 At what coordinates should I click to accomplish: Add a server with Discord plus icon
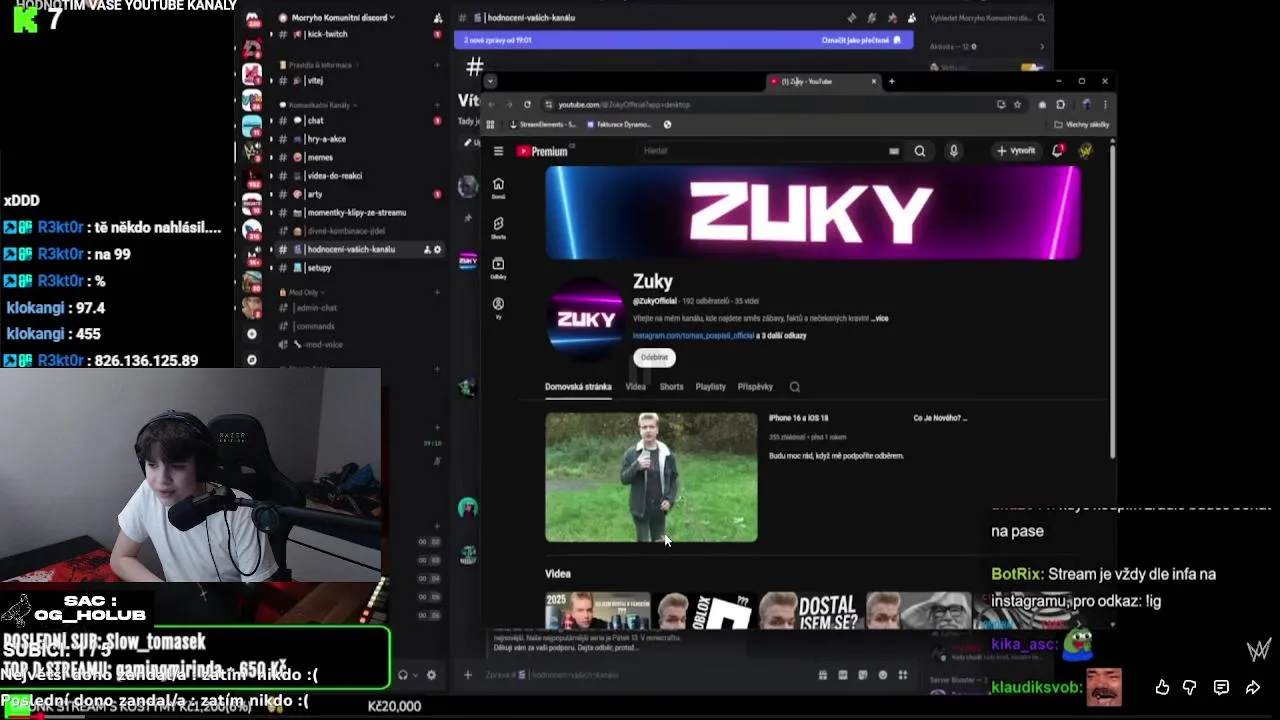(252, 334)
